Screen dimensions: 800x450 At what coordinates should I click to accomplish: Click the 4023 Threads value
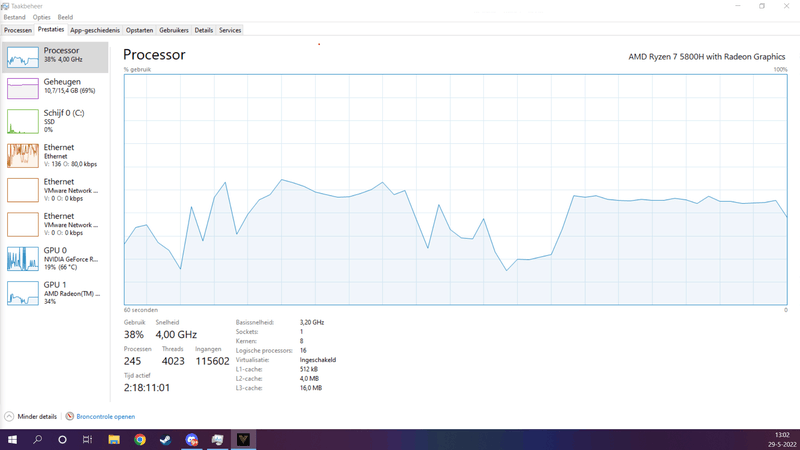pos(173,361)
